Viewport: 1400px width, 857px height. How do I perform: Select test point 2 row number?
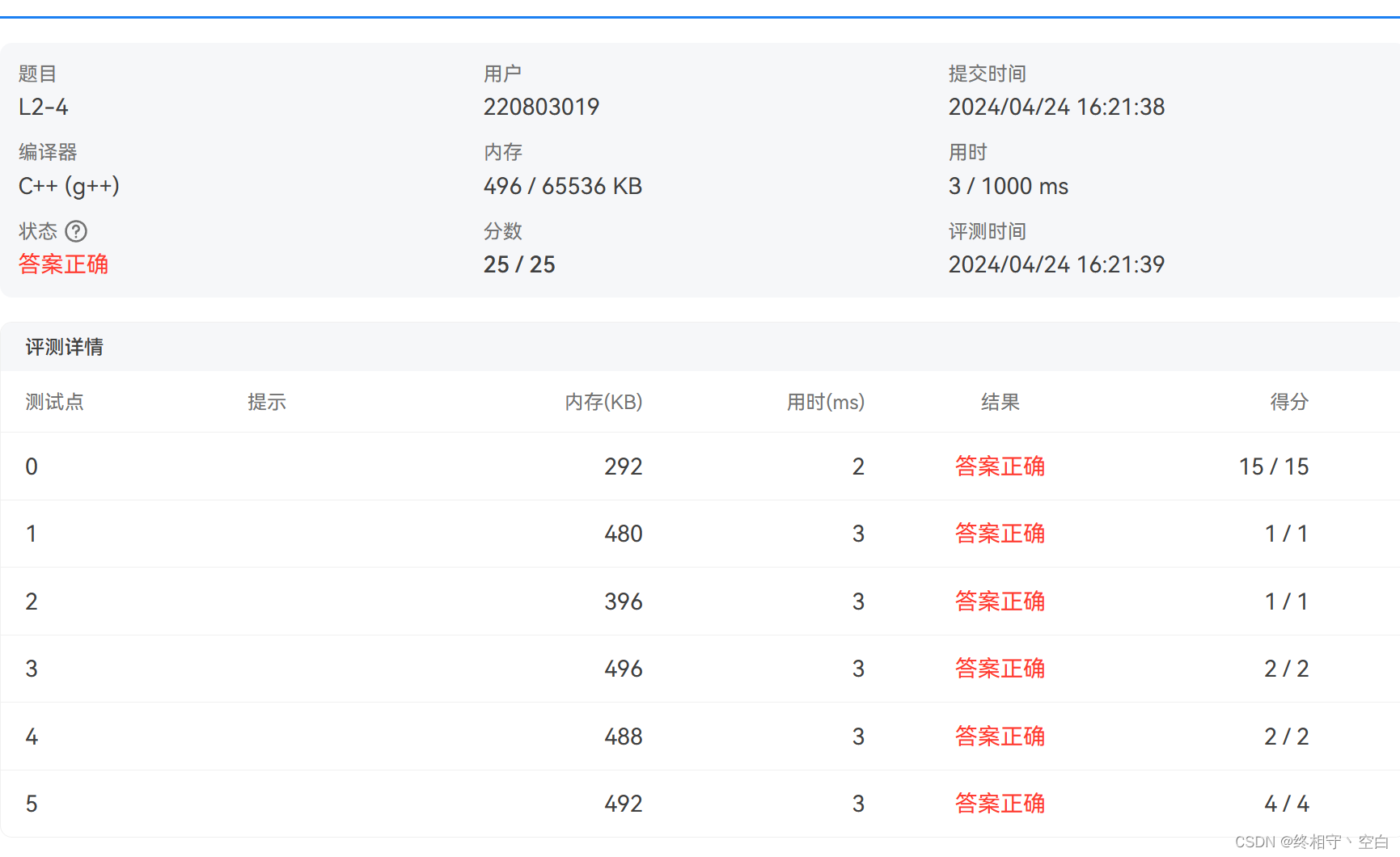coord(32,602)
